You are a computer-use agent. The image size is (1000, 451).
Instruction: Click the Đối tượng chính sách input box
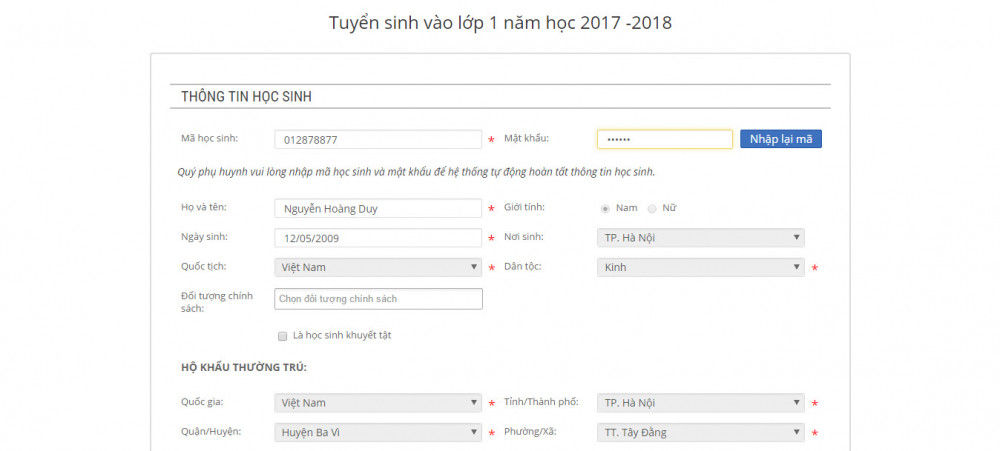click(x=377, y=299)
